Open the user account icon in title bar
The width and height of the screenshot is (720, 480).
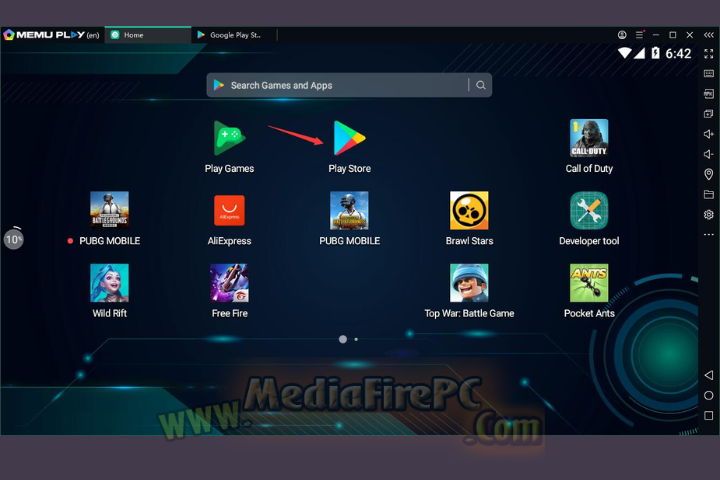pyautogui.click(x=622, y=35)
